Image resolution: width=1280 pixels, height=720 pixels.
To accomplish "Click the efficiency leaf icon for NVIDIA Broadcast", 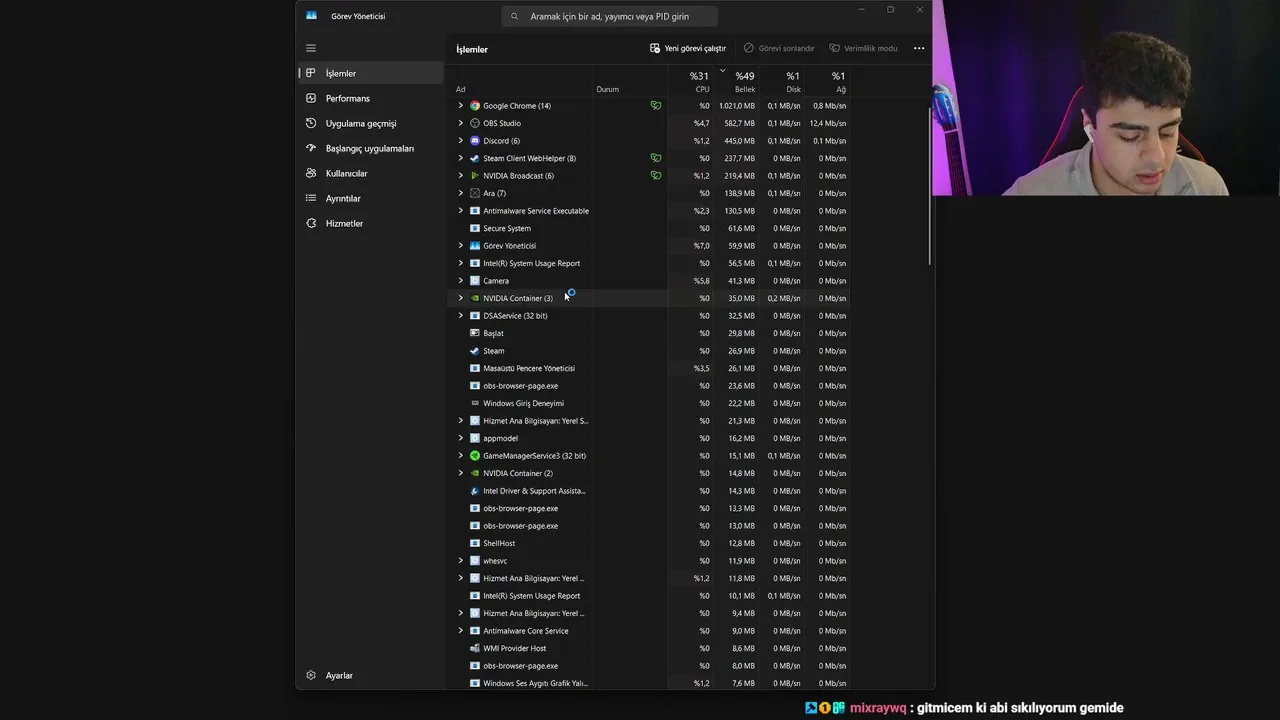I will (656, 176).
